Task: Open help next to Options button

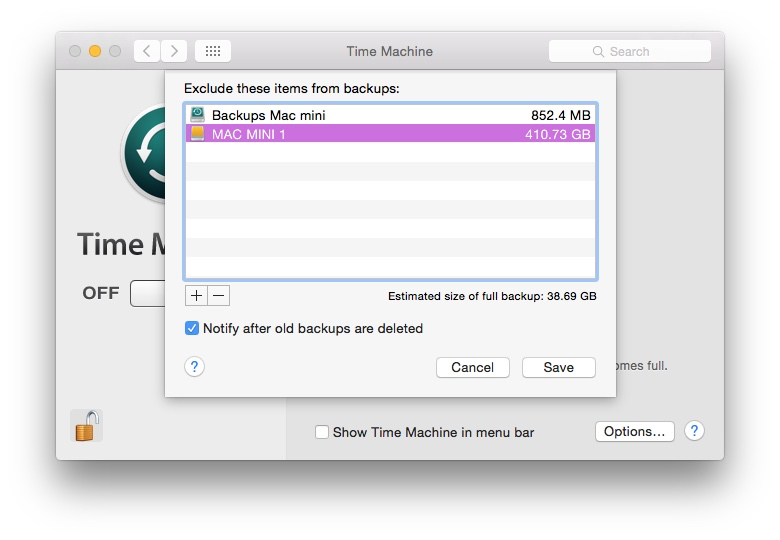Action: 694,431
